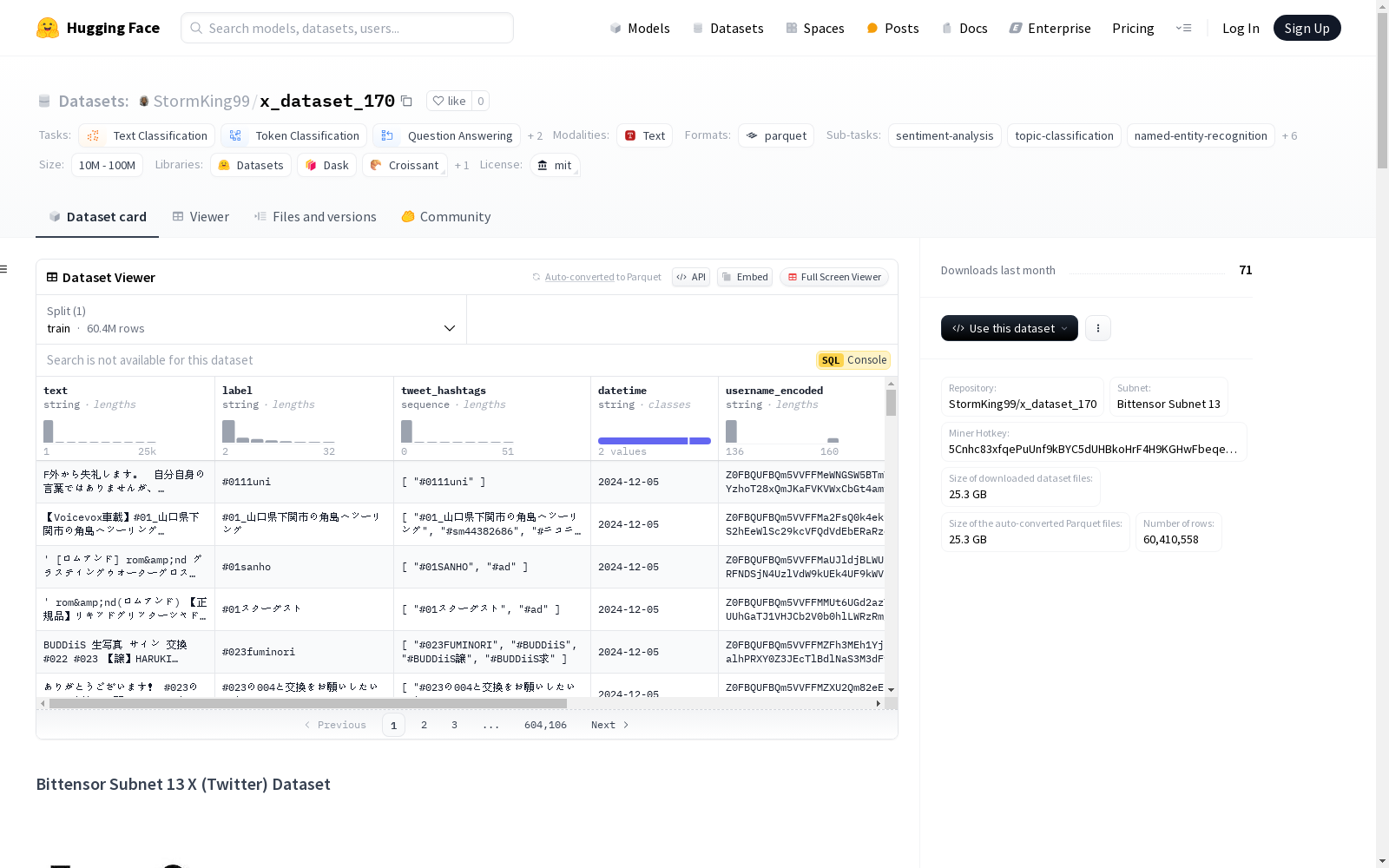Click the Text modality tag
This screenshot has height=868, width=1389.
click(x=645, y=135)
